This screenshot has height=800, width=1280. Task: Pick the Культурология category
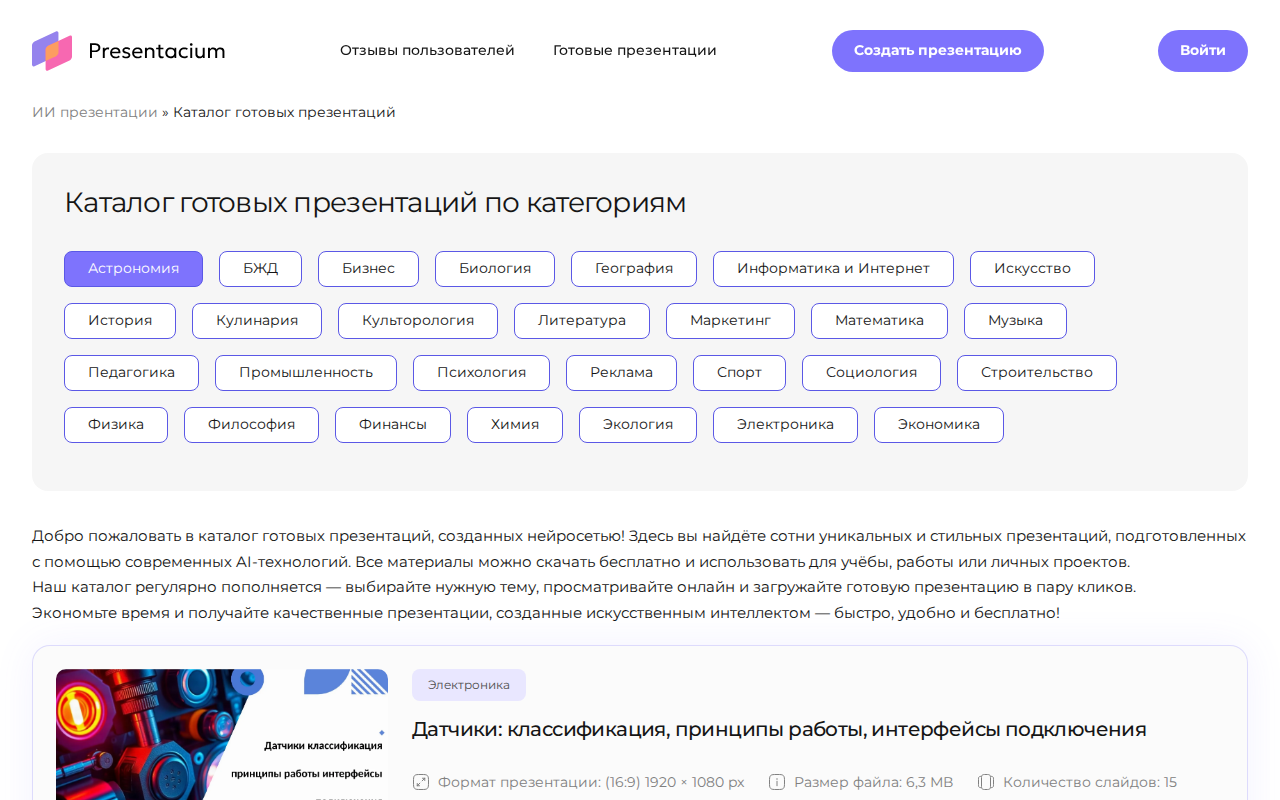[x=418, y=321]
